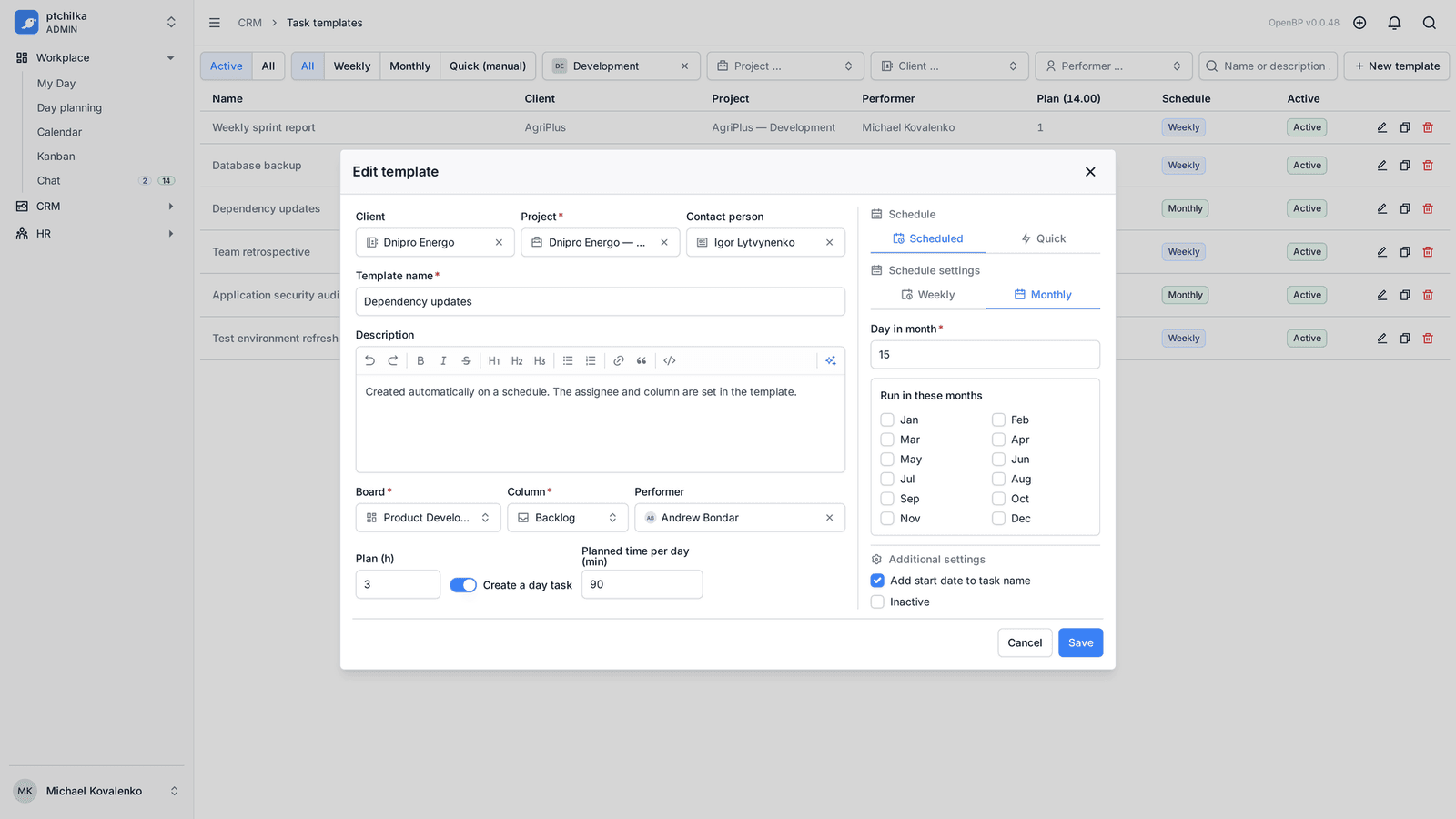Screen dimensions: 1456x819
Task: Switch to Scheduled tab
Action: tap(928, 238)
